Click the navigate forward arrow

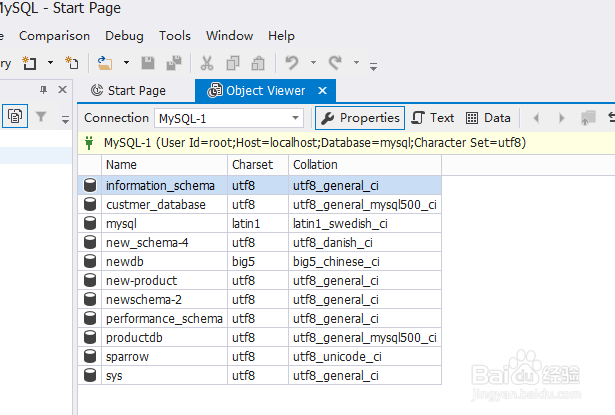pos(562,118)
